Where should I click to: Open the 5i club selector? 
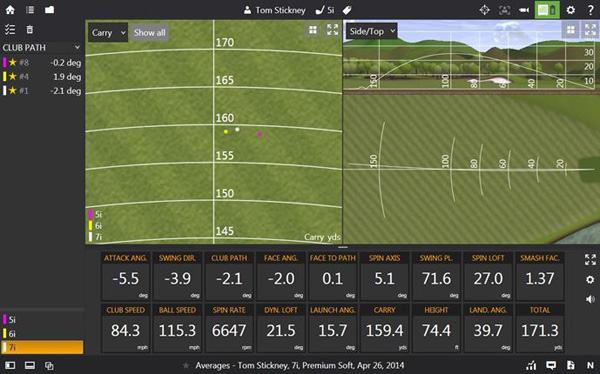[x=325, y=10]
